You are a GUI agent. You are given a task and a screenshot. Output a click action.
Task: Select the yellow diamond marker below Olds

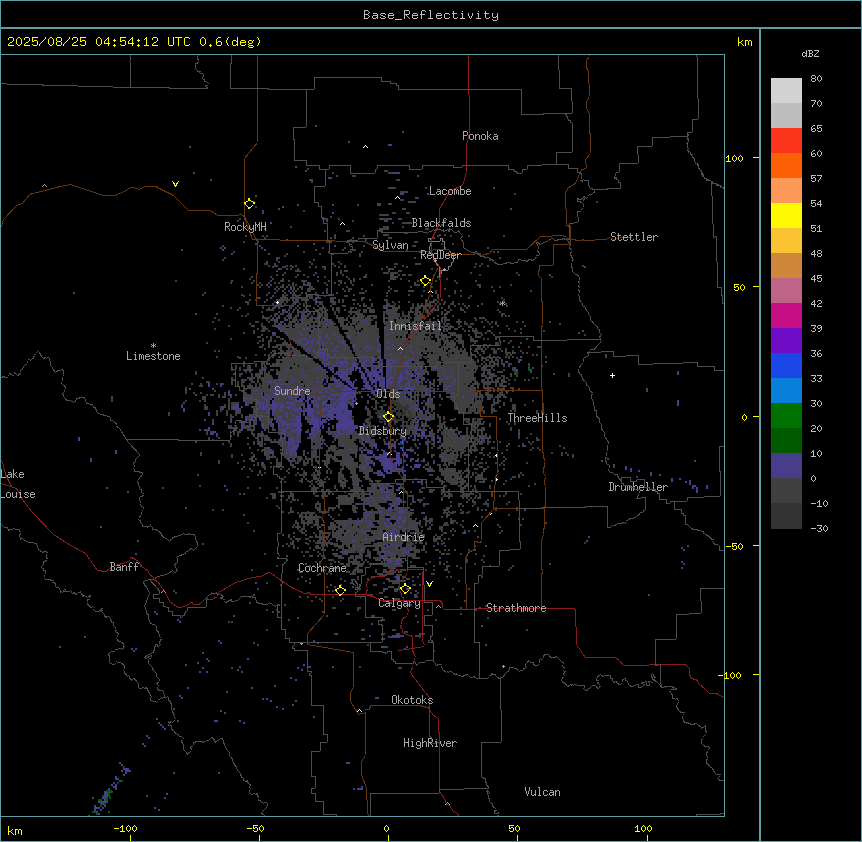click(x=388, y=417)
